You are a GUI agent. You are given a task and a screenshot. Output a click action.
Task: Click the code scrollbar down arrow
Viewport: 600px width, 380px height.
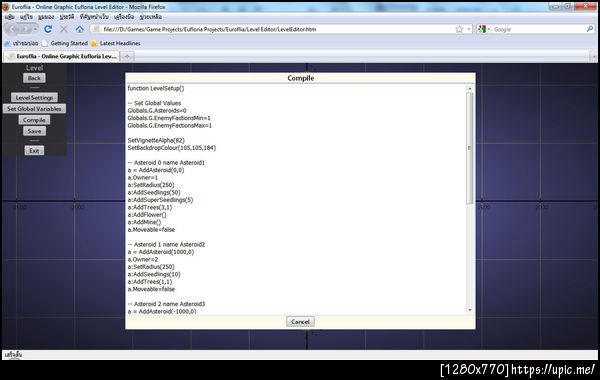470,310
